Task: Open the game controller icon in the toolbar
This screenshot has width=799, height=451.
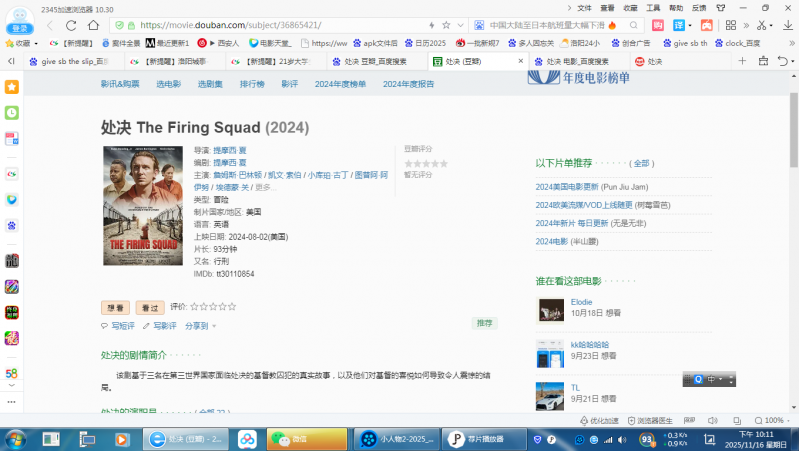Action: click(706, 25)
